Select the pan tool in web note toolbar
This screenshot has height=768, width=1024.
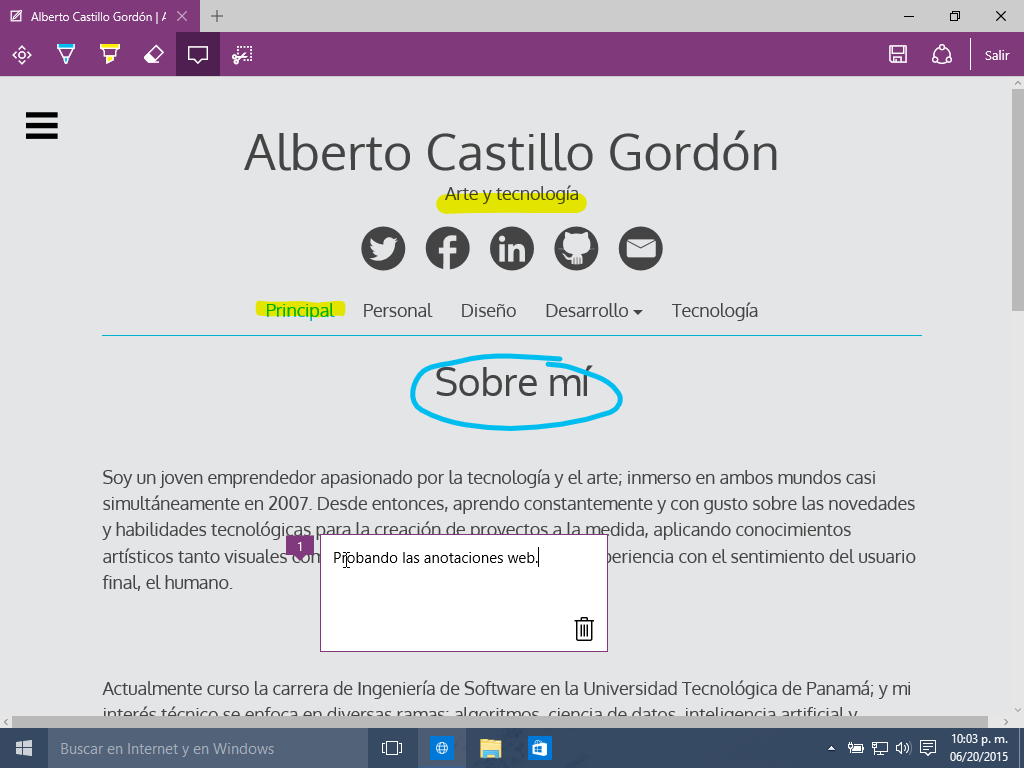(x=22, y=55)
